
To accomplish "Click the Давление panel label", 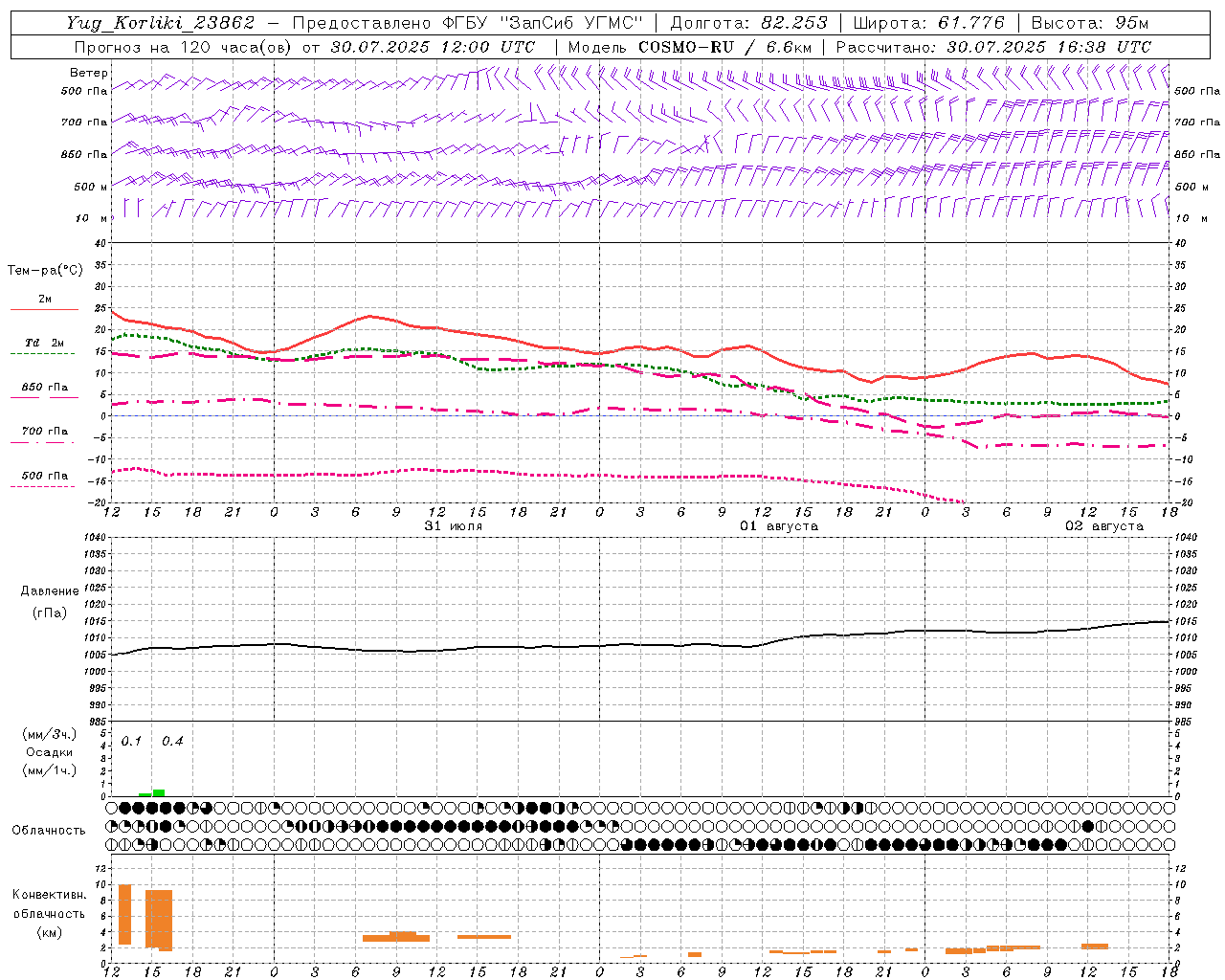I will (x=50, y=591).
